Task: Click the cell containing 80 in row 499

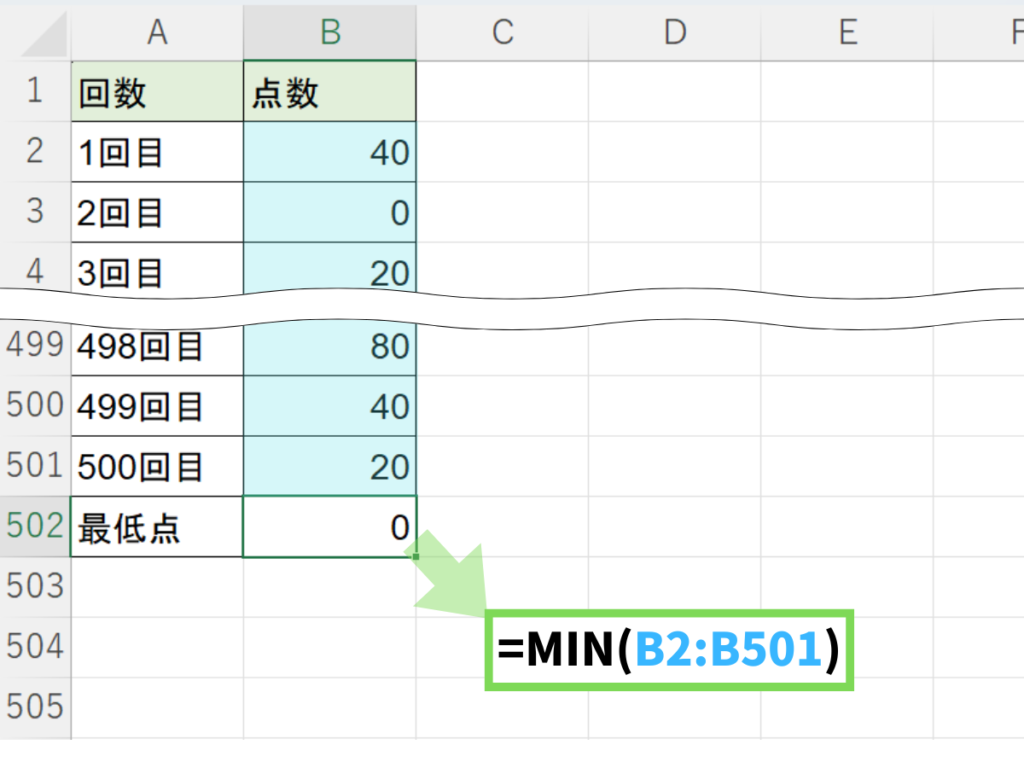Action: tap(330, 347)
